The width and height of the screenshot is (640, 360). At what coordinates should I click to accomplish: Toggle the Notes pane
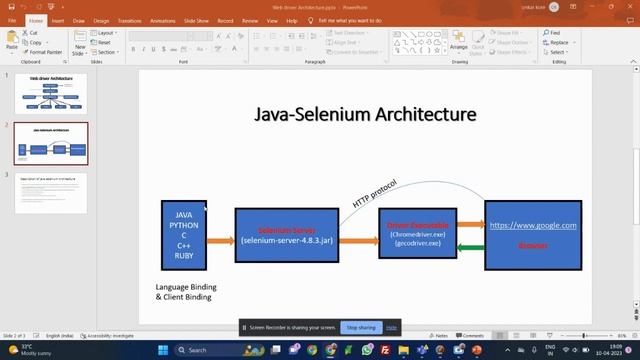point(438,336)
